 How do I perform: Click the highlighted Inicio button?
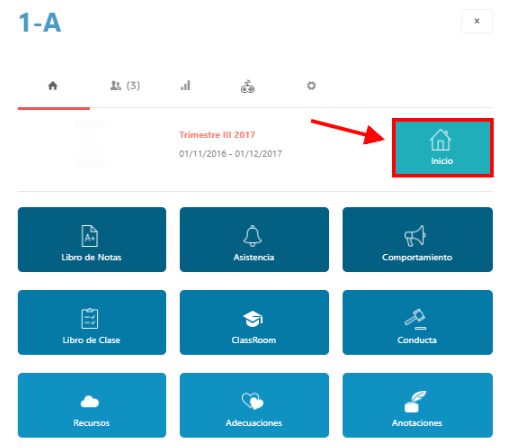click(x=443, y=148)
